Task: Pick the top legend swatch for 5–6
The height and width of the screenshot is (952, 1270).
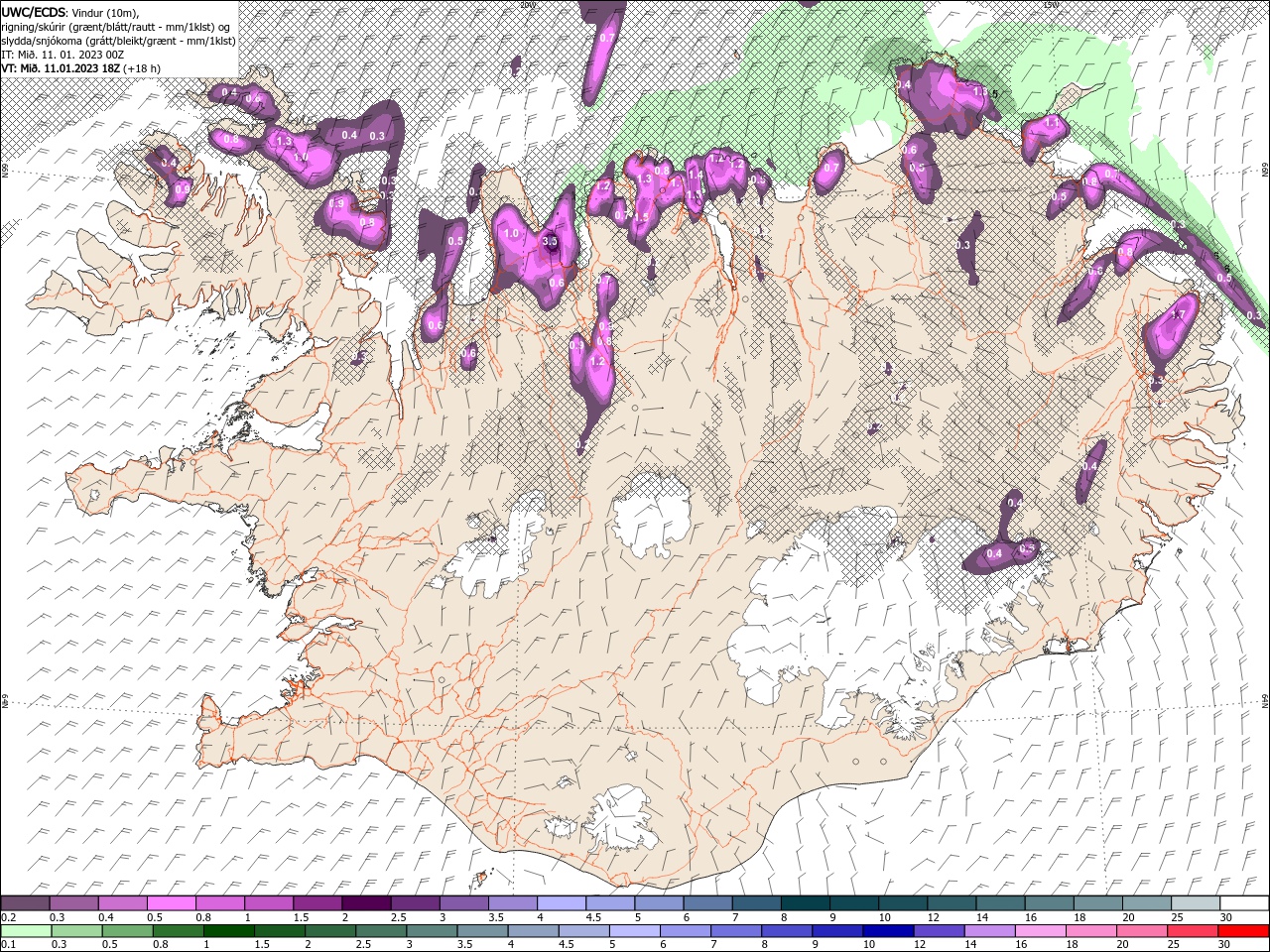Action: 660,903
